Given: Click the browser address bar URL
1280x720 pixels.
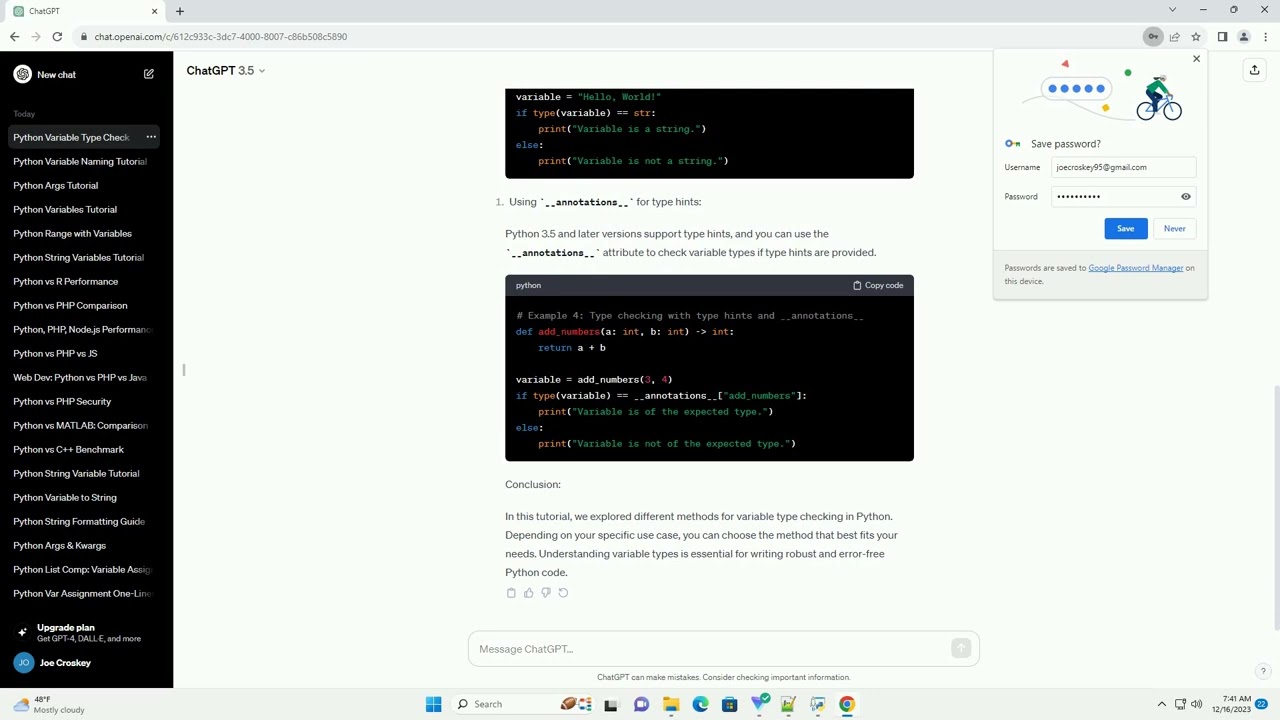Looking at the screenshot, I should coord(220,37).
